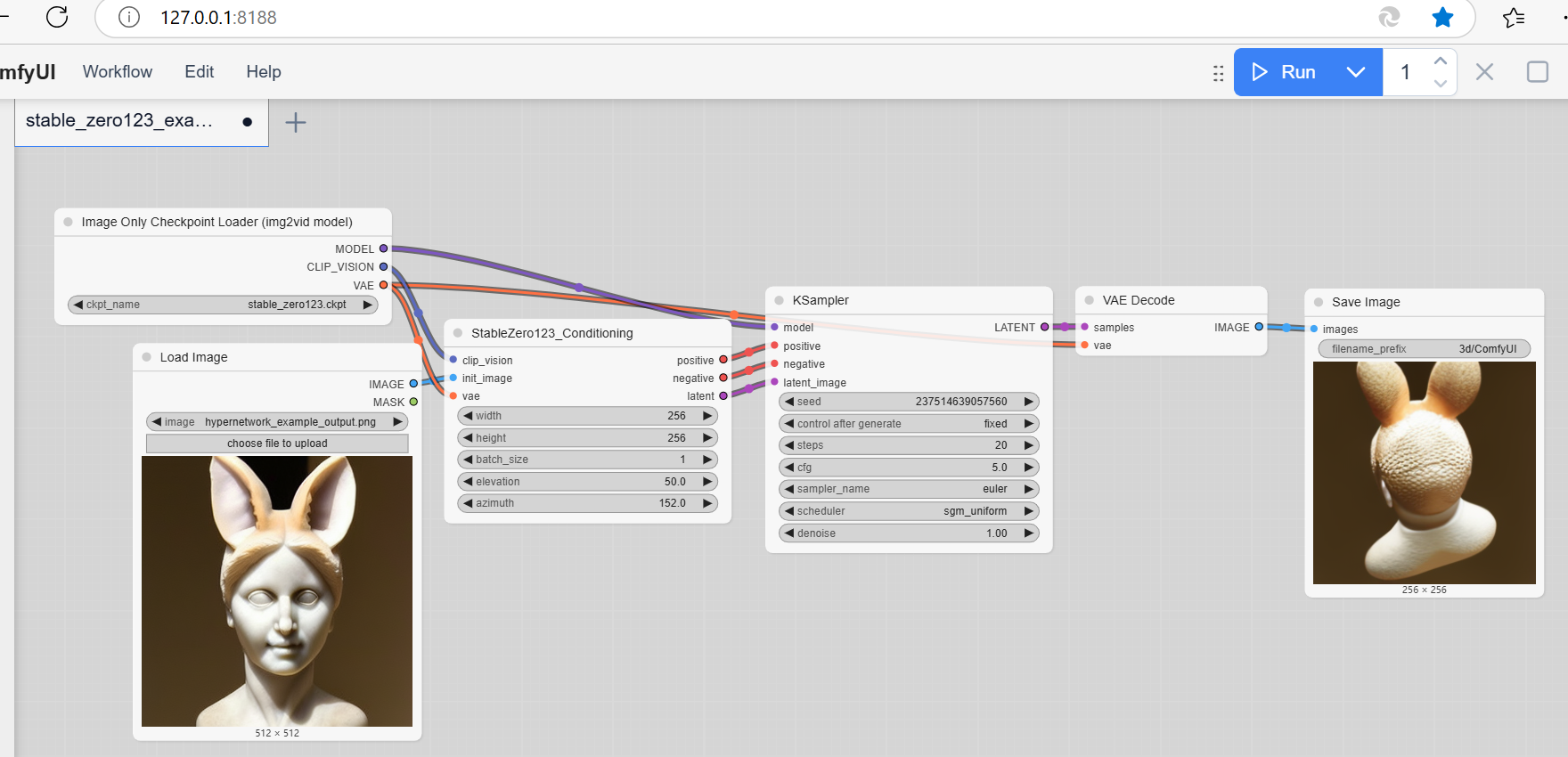Reload the page with the browser refresh icon
Screen dimensions: 1568x757
[57, 17]
